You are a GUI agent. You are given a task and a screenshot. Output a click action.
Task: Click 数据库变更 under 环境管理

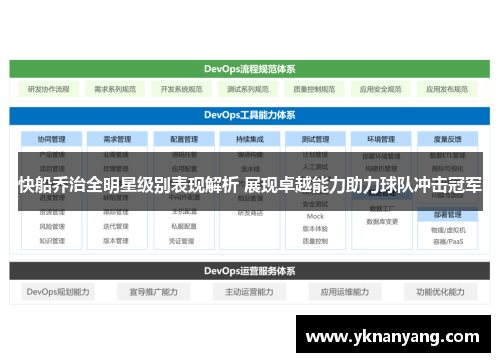click(382, 222)
